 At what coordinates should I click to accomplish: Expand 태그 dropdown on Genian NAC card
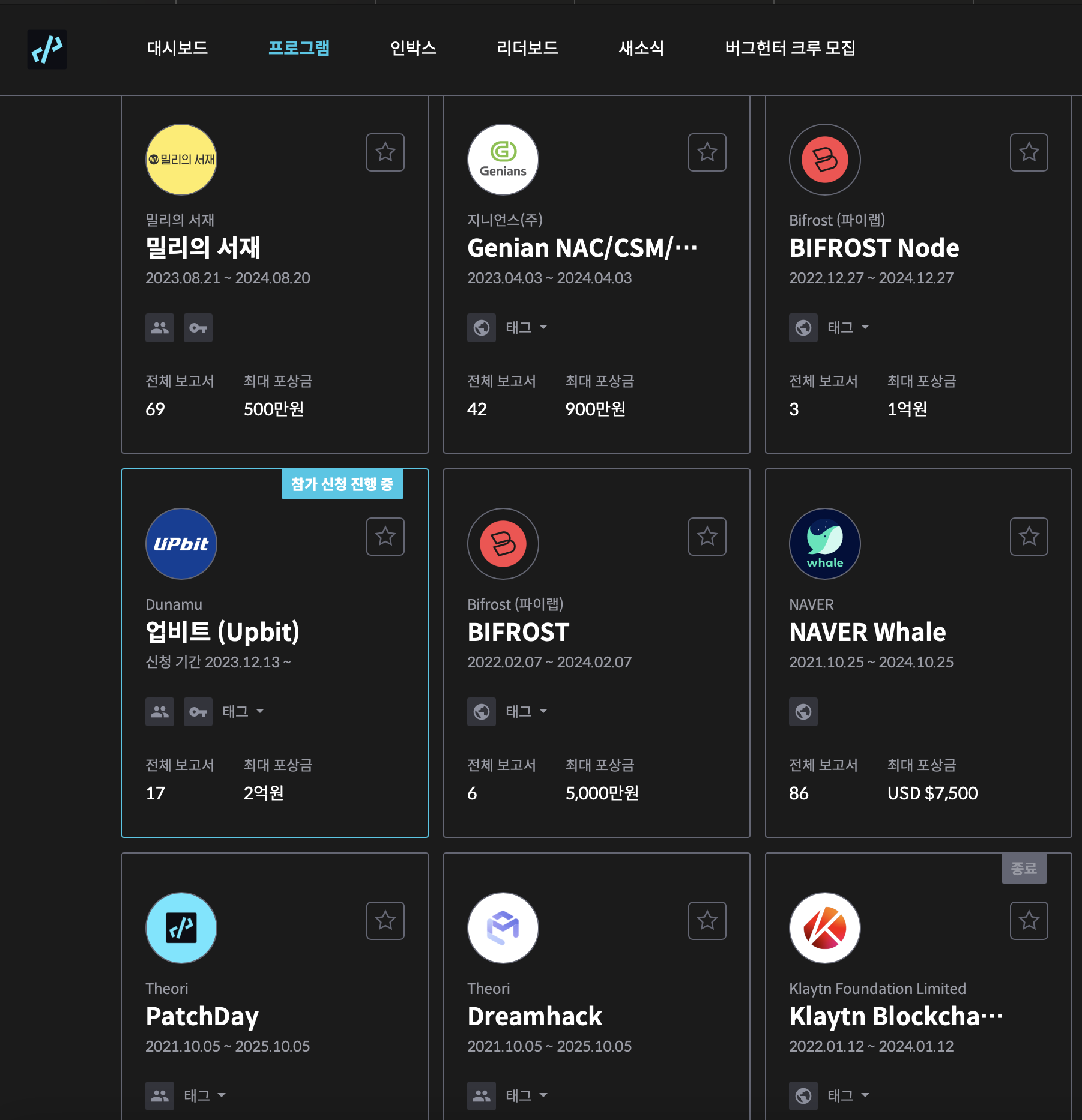[527, 328]
